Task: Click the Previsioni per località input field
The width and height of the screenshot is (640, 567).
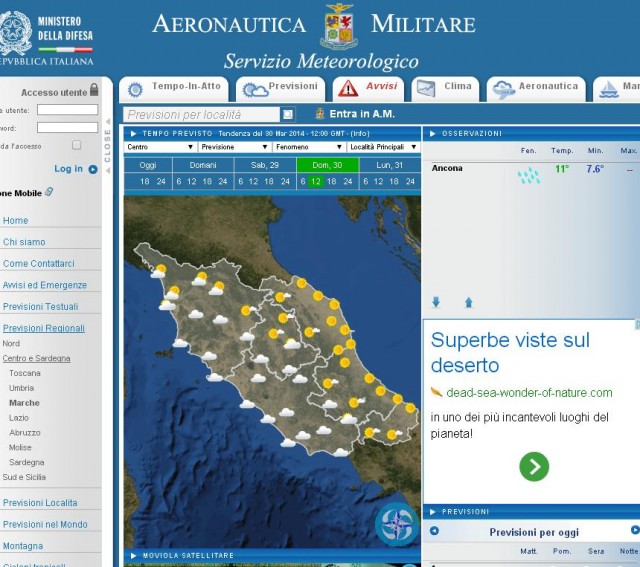Action: [x=202, y=115]
